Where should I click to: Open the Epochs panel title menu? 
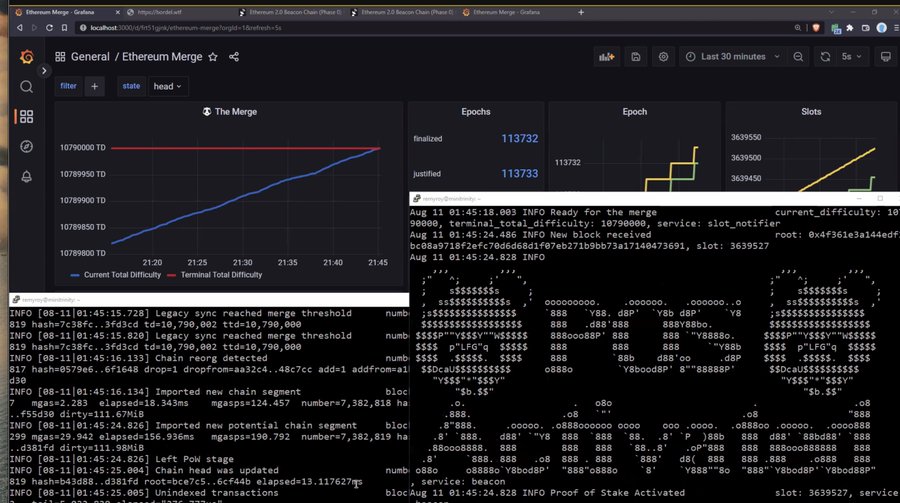(x=476, y=112)
